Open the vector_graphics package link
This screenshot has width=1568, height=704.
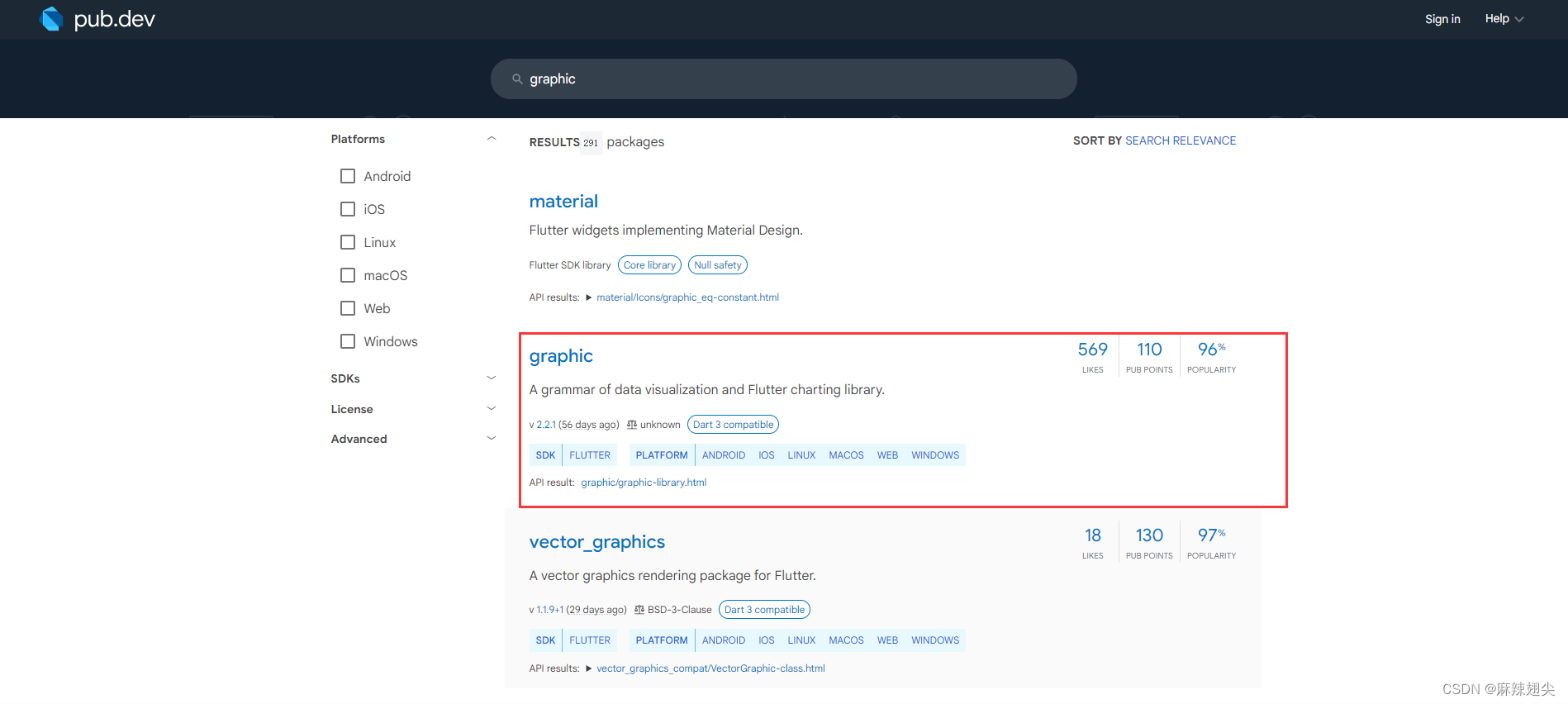point(597,542)
